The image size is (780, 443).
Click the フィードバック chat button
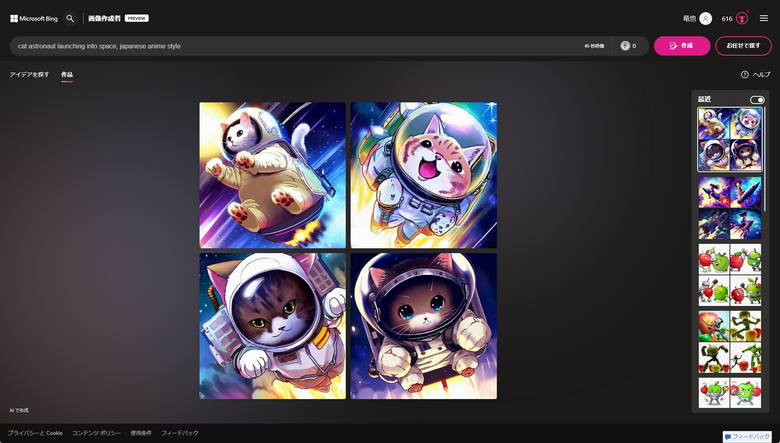747,437
